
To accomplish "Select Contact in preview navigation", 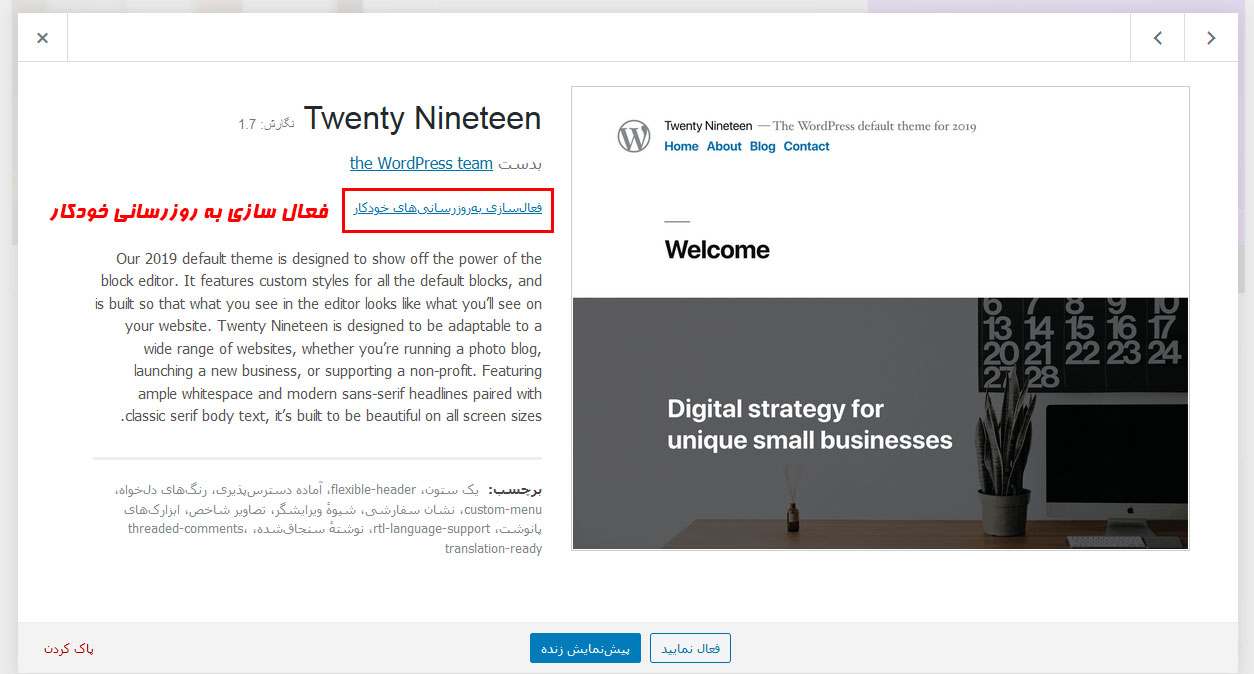I will coord(806,146).
